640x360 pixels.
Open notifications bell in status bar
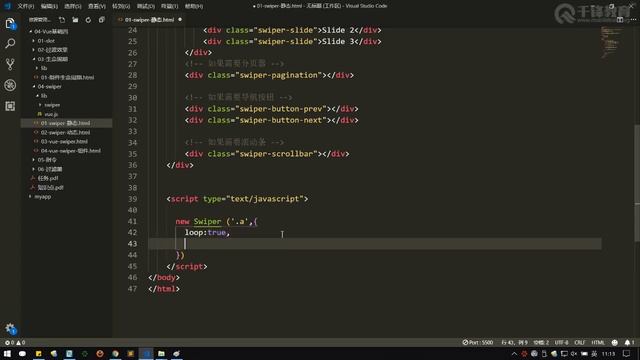[x=629, y=342]
